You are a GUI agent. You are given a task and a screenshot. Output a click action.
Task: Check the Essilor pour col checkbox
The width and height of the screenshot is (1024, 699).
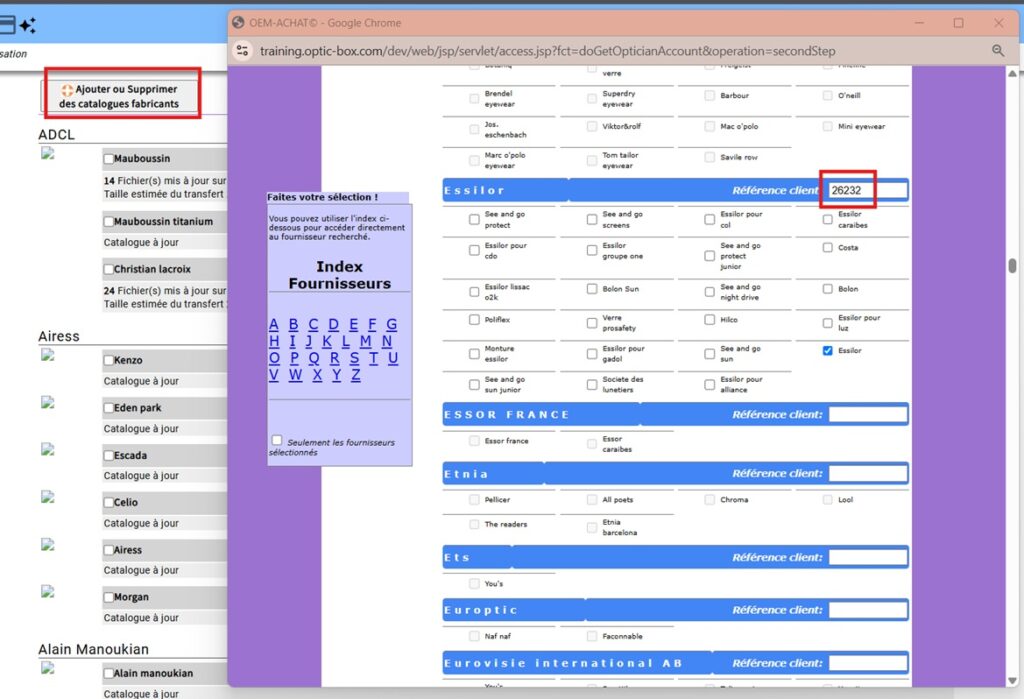709,219
